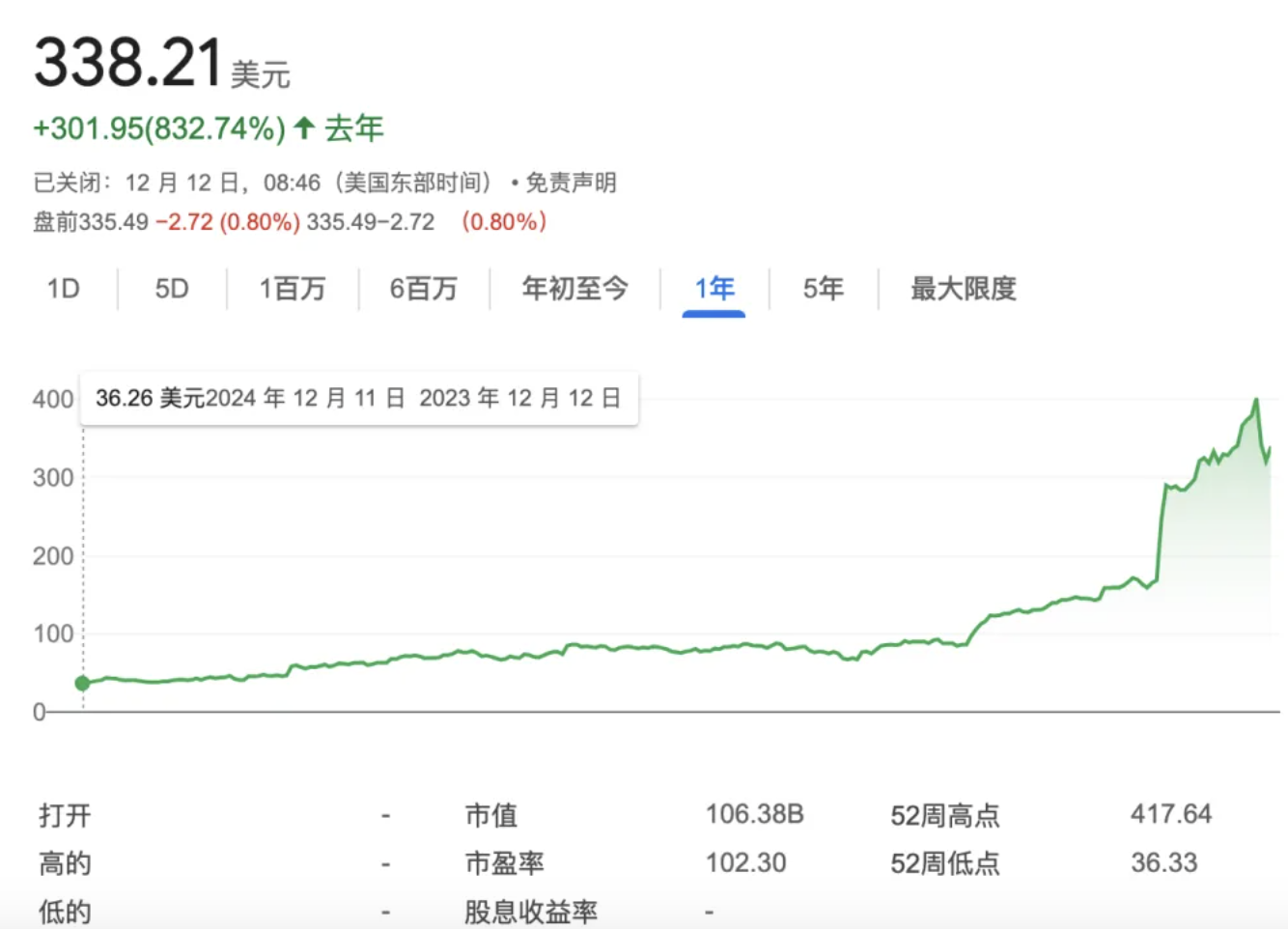This screenshot has height=929, width=1288.
Task: Click the active 1年 tab
Action: pos(714,289)
